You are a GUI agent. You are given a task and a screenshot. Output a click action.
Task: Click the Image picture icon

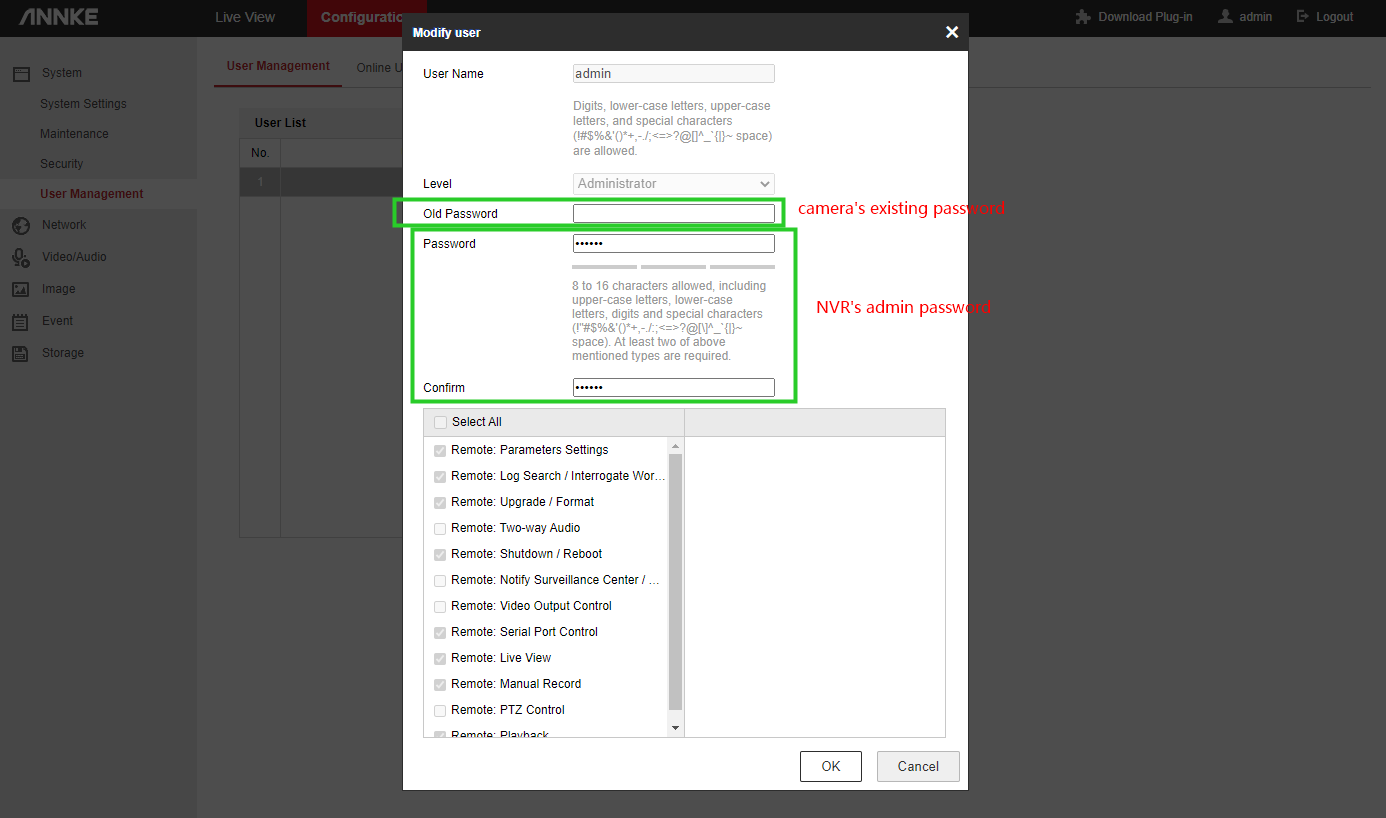20,289
